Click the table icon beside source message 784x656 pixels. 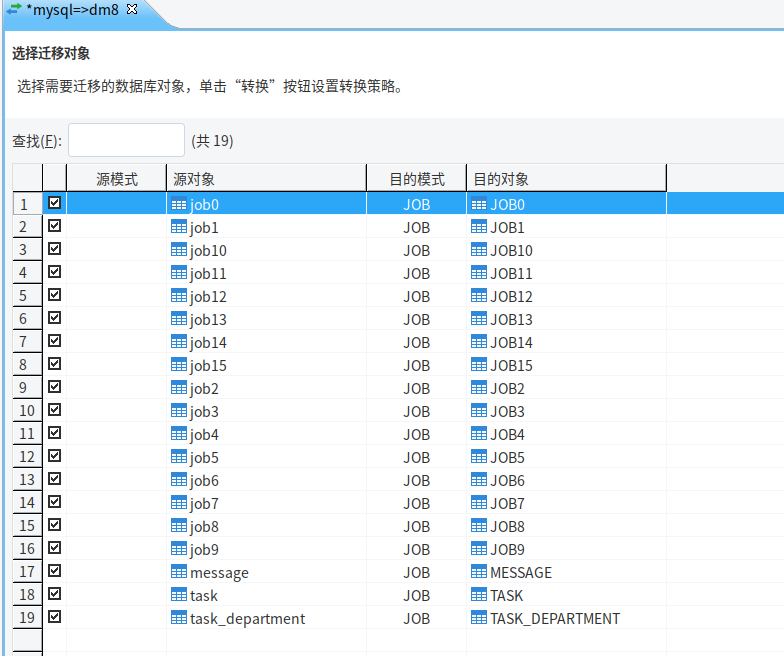tap(178, 572)
